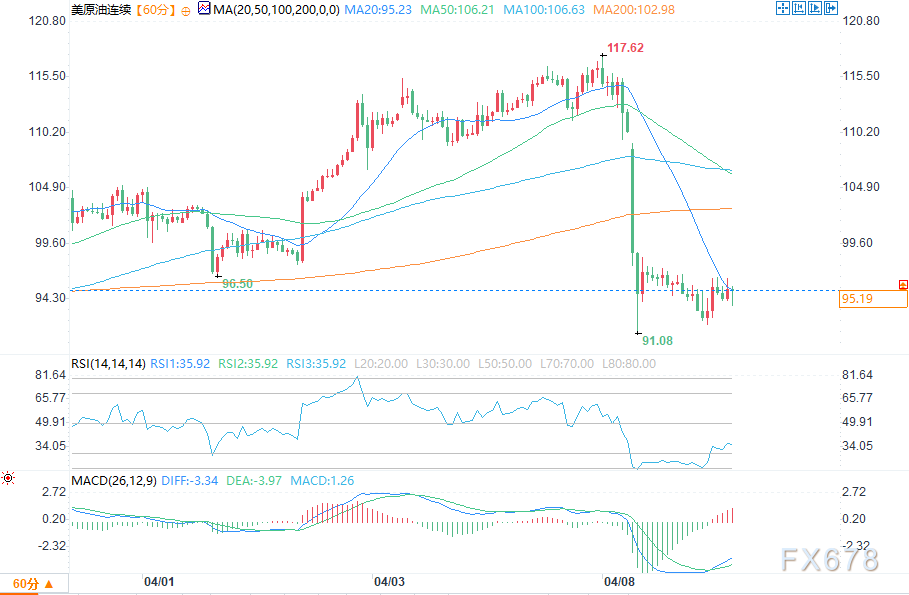
Task: Click the RSI(14,14,14) indicator label
Action: 109,363
